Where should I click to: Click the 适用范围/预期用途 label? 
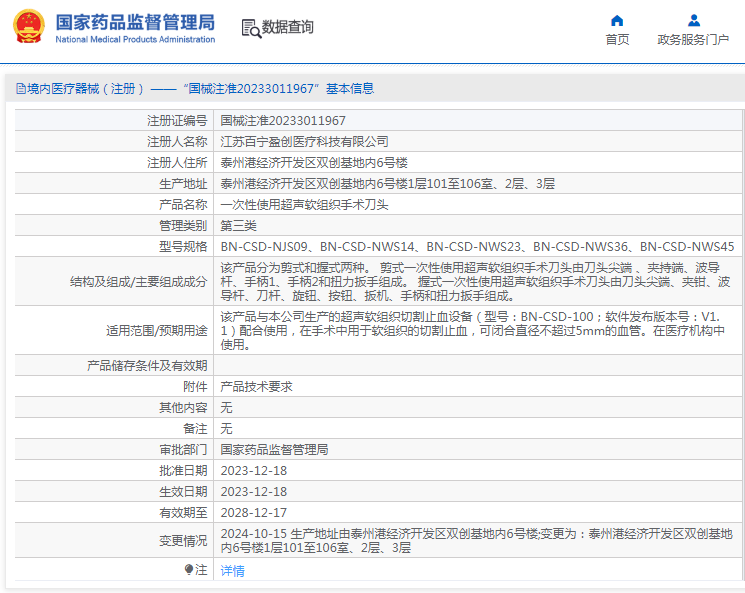[x=157, y=331]
